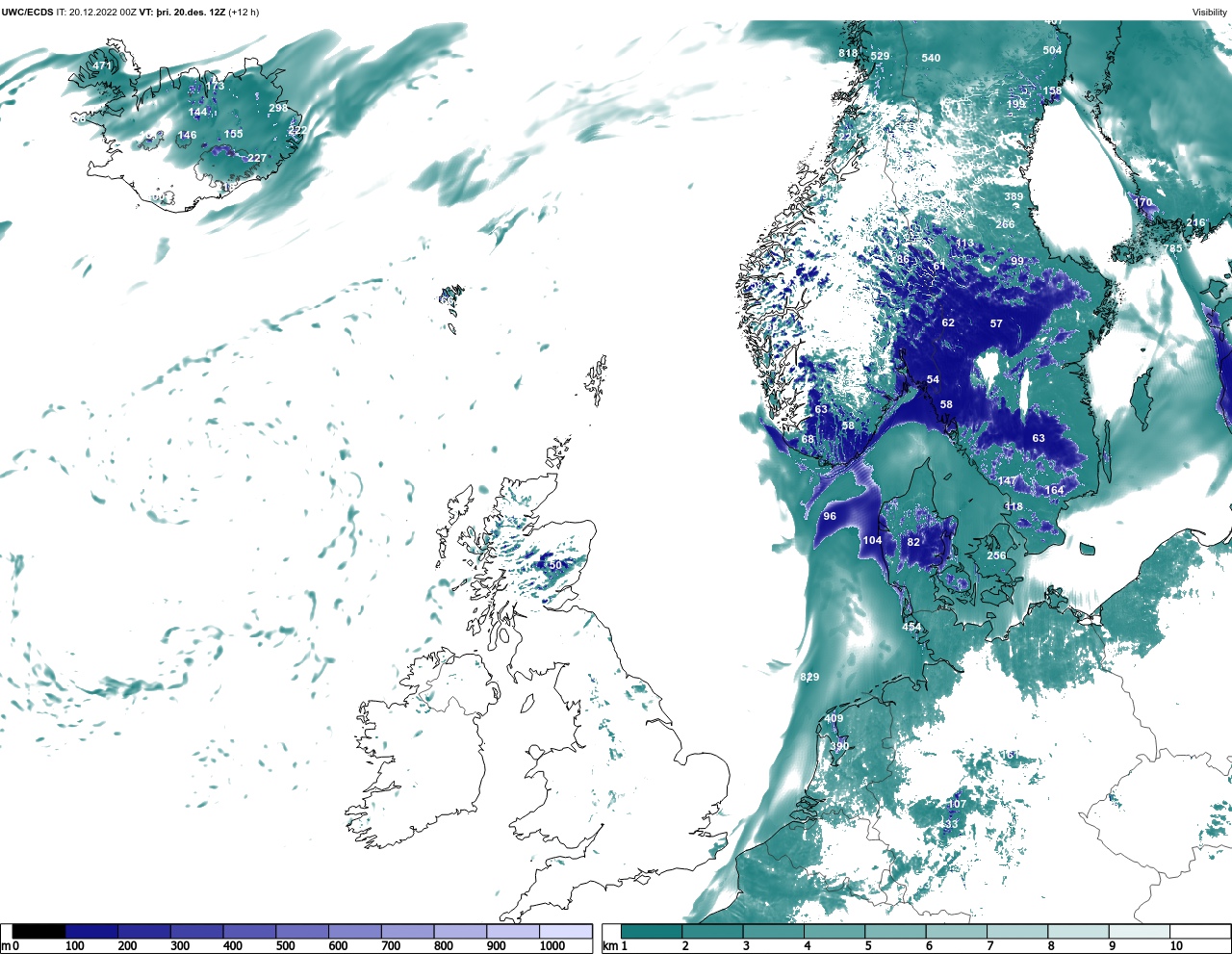Click the '62' value over Sweden
Screen dimensions: 1232x954
[948, 322]
